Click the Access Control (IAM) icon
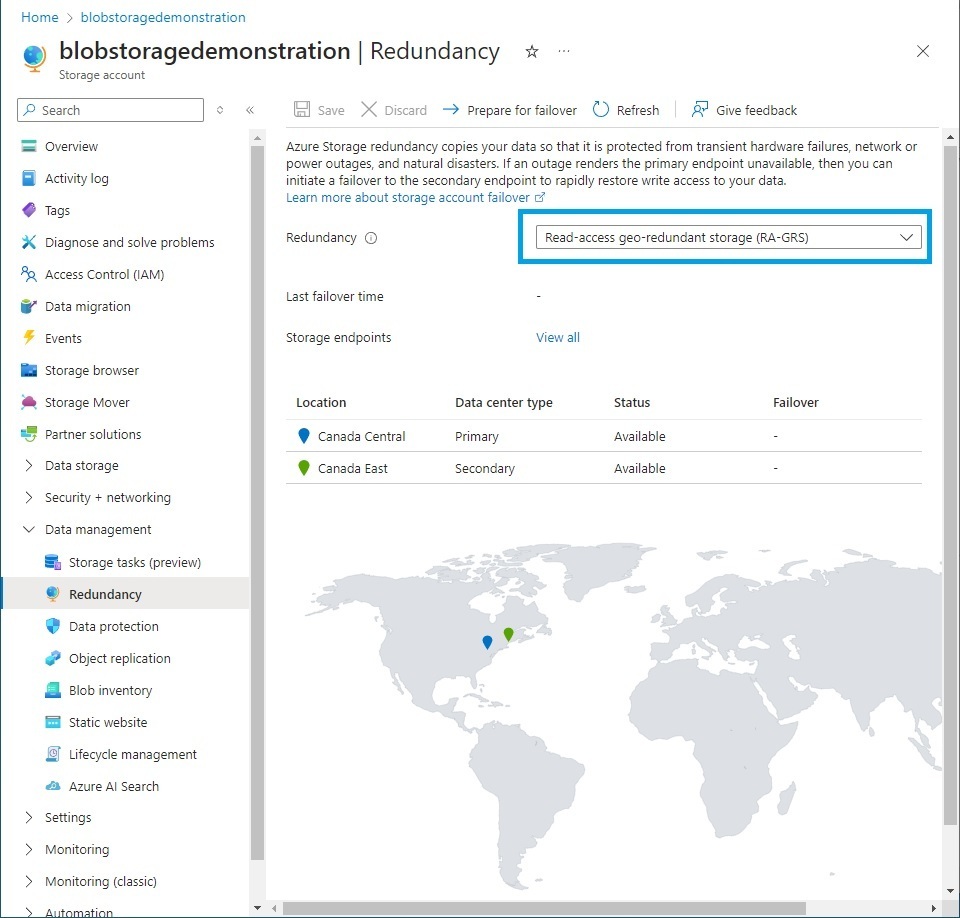 [x=29, y=274]
